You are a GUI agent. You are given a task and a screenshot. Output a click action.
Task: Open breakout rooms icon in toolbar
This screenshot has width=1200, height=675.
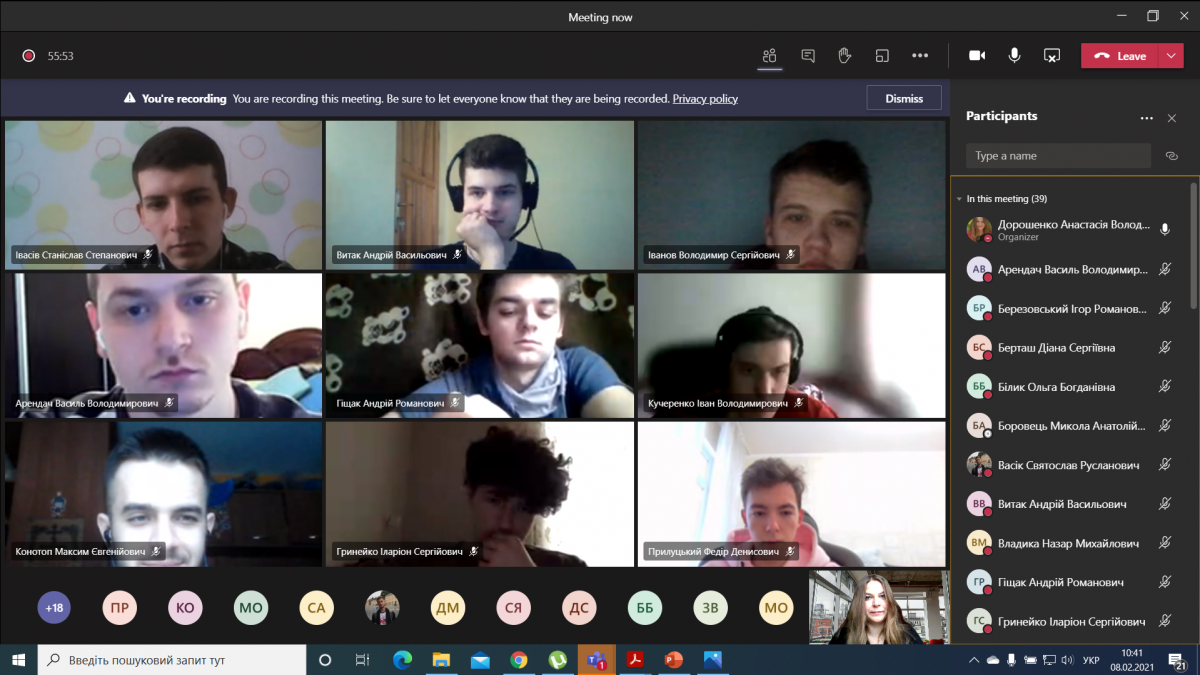(882, 56)
